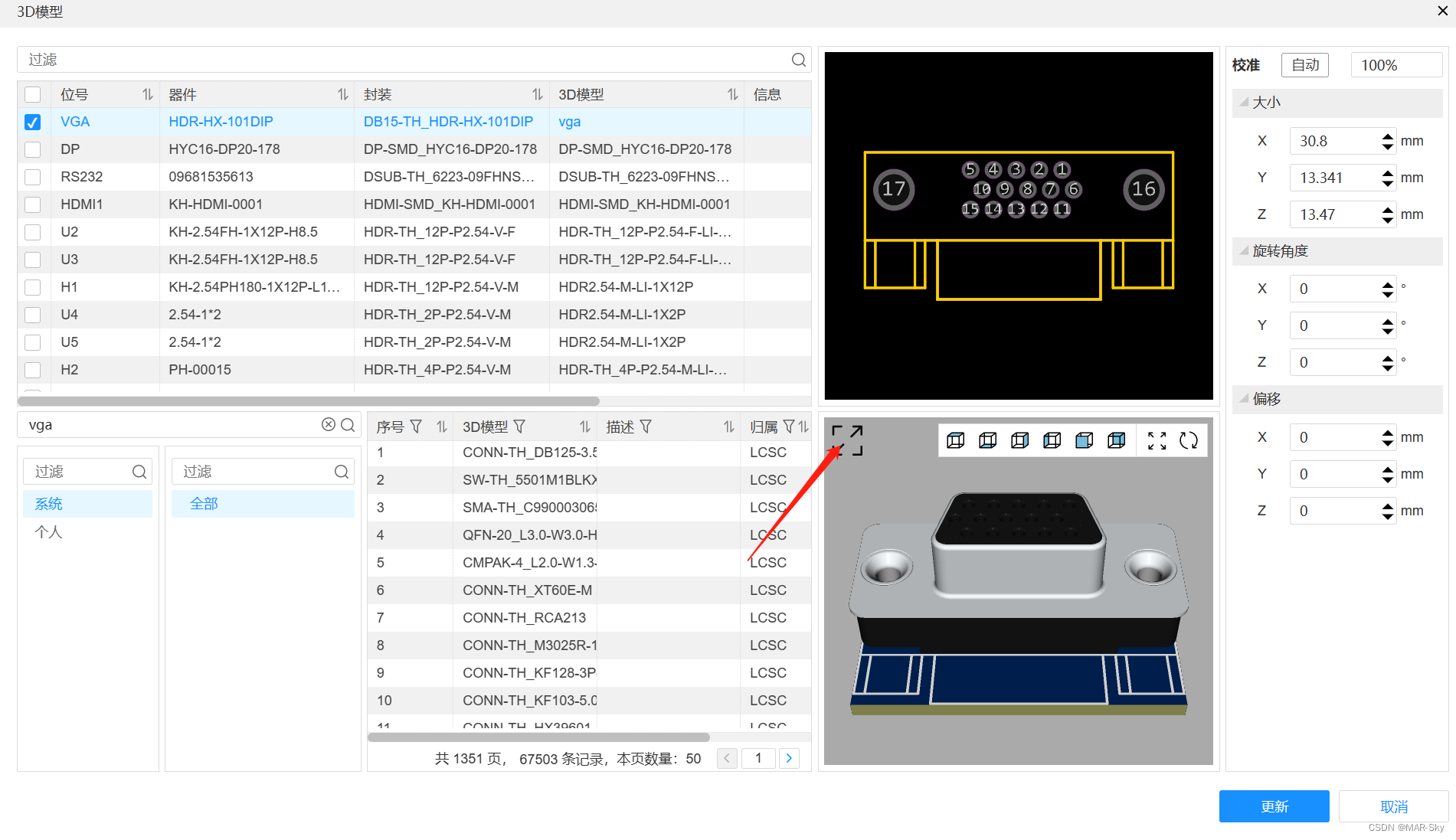Check the checkbox for DP row

32,149
